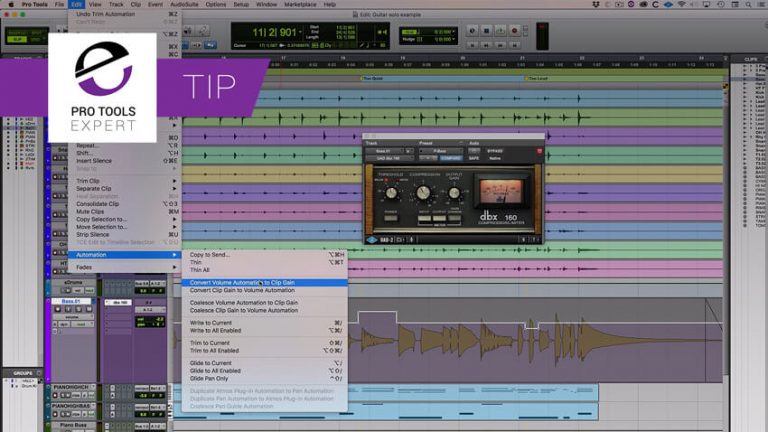
Task: Adjust the dbx 160 THRESHOLD knob
Action: [391, 193]
